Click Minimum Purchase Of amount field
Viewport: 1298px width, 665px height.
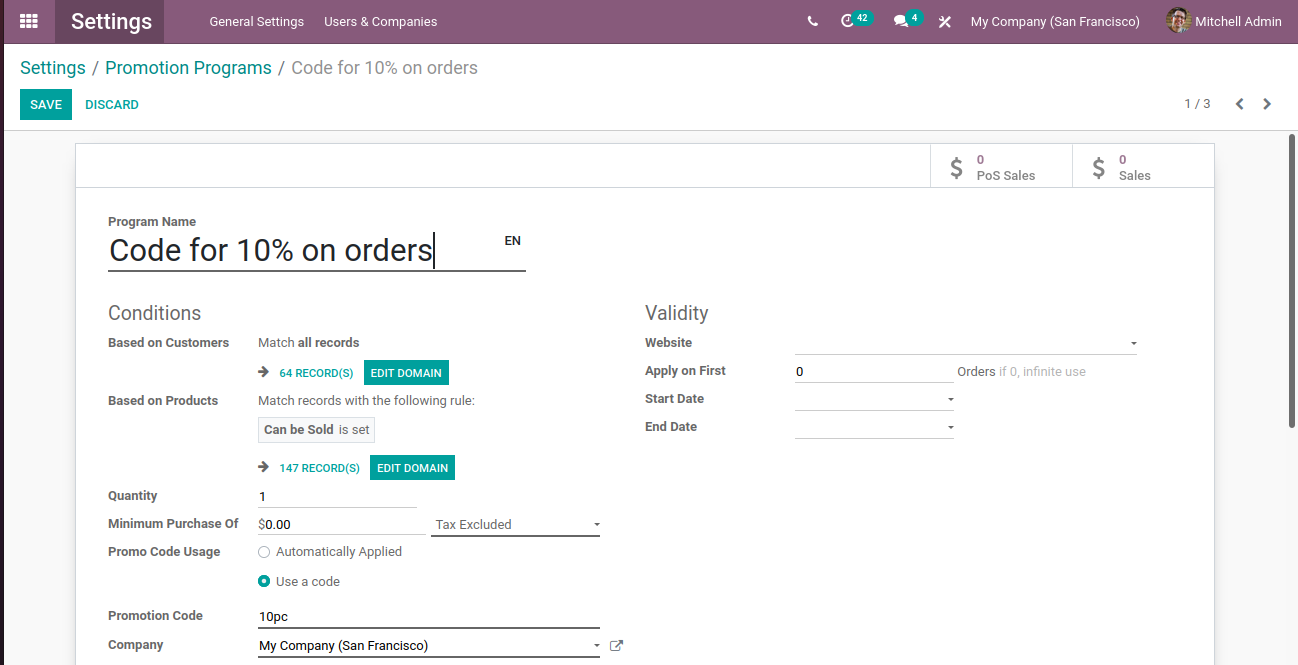pos(342,524)
